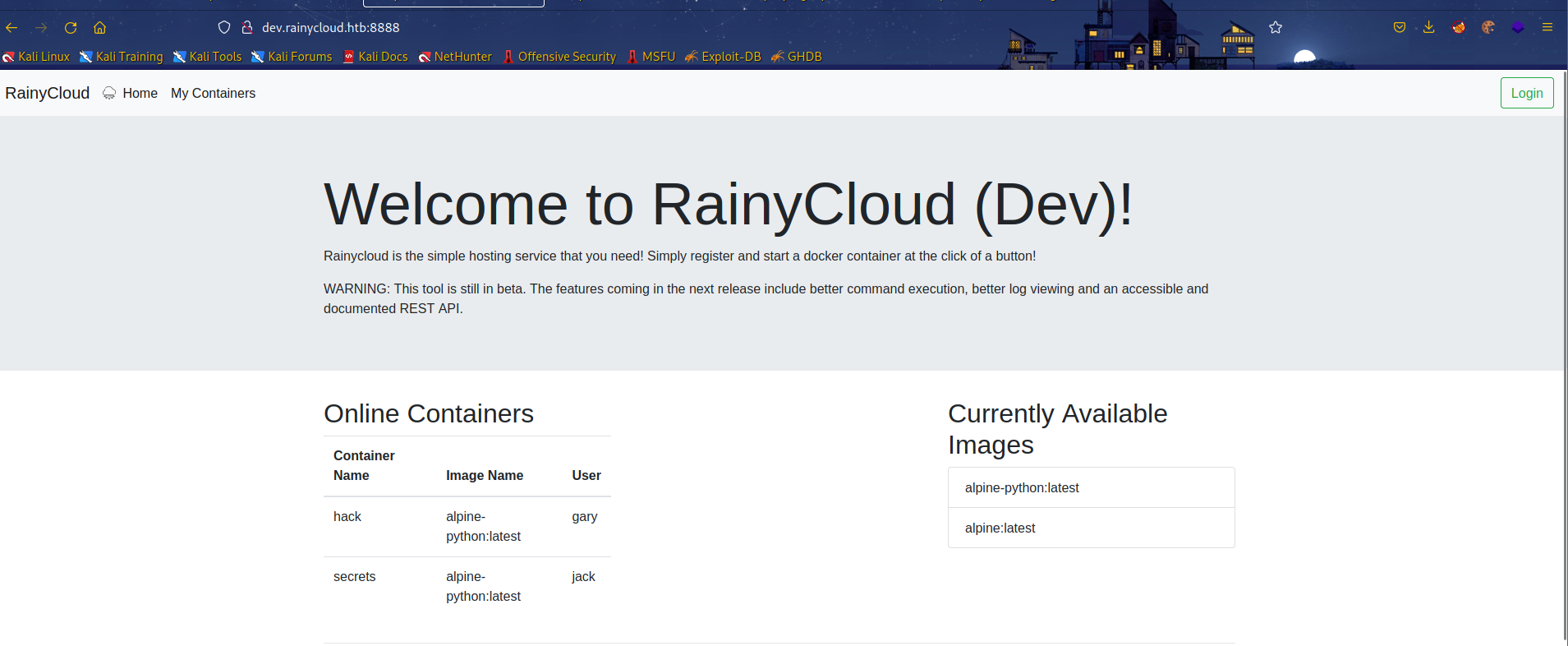Reload the page with the refresh icon
This screenshot has height=646, width=1568.
(71, 28)
